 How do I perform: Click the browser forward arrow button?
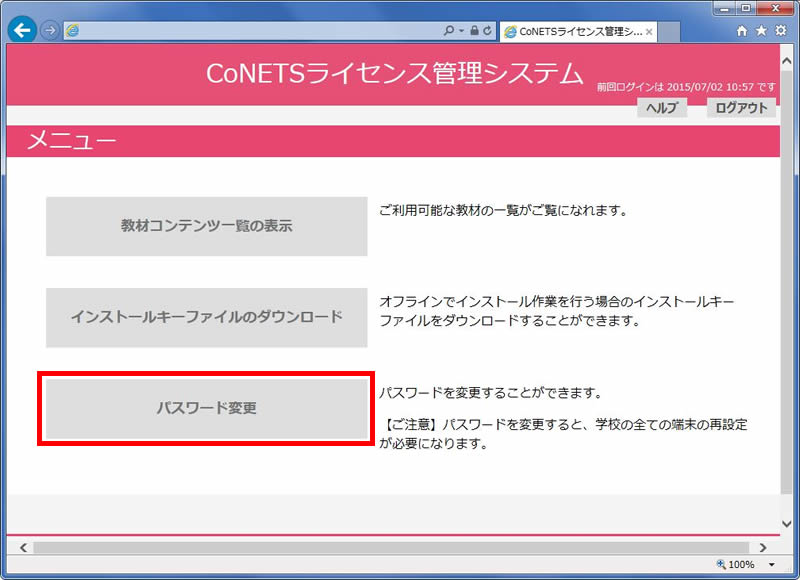tap(50, 31)
